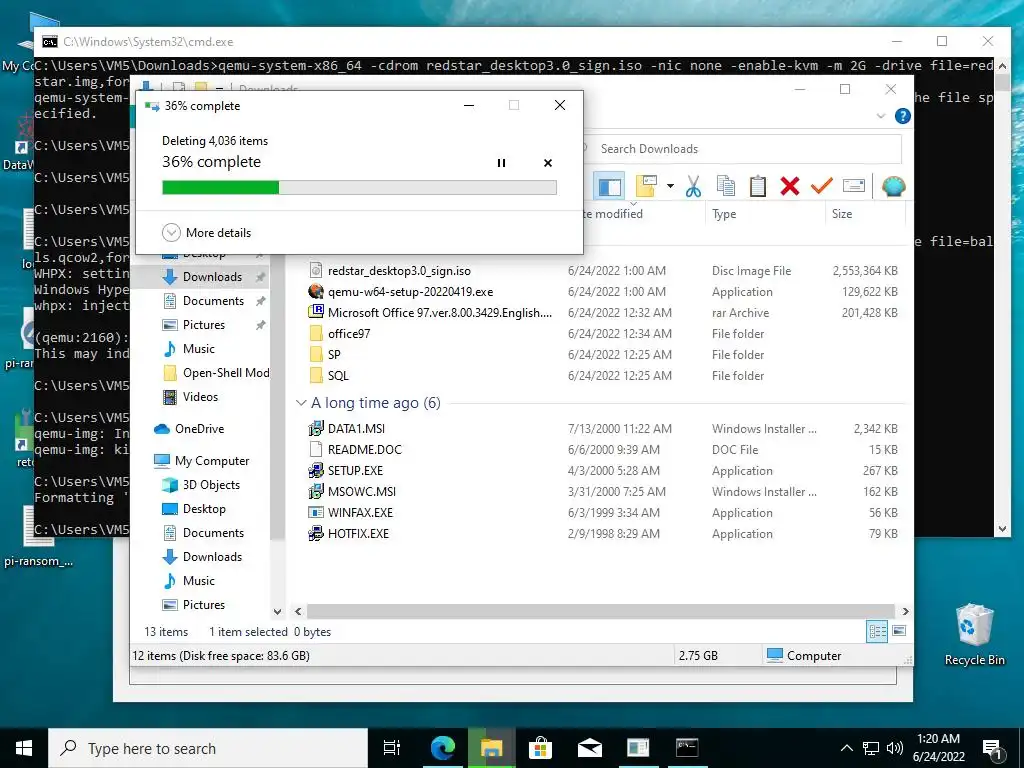The width and height of the screenshot is (1024, 768).
Task: Expand the ribbon chevron near Help
Action: point(881,116)
